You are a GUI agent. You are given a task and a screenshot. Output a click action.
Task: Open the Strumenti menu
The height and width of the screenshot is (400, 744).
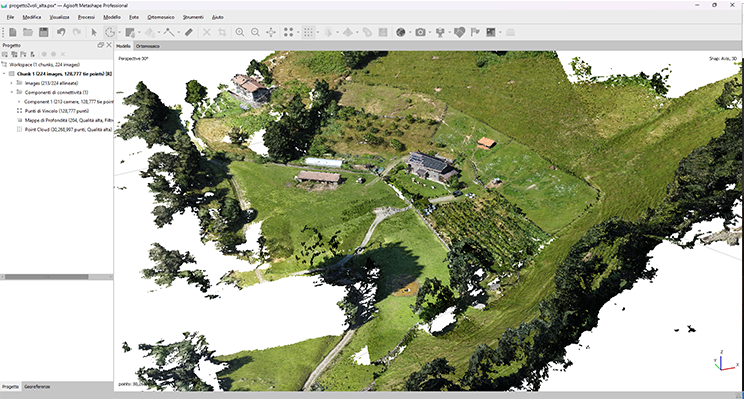[x=193, y=17]
